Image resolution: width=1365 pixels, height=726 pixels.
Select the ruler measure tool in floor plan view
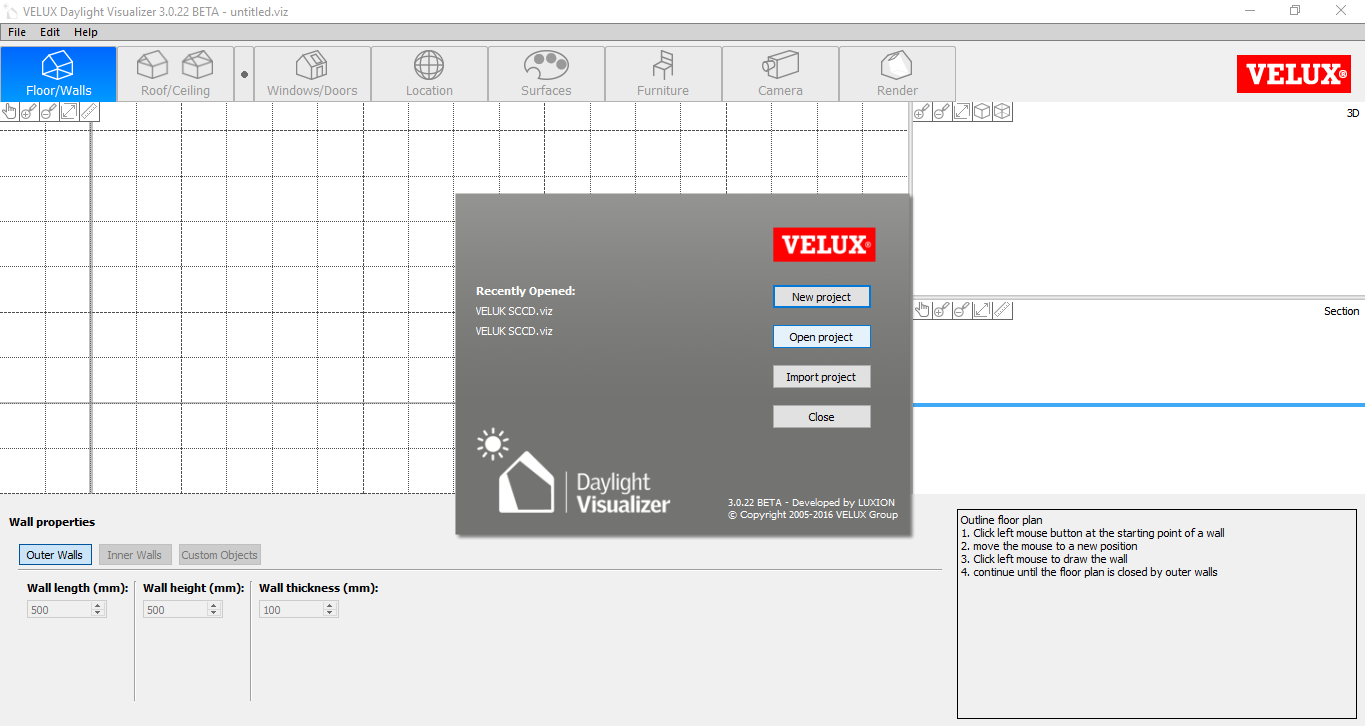tap(89, 112)
